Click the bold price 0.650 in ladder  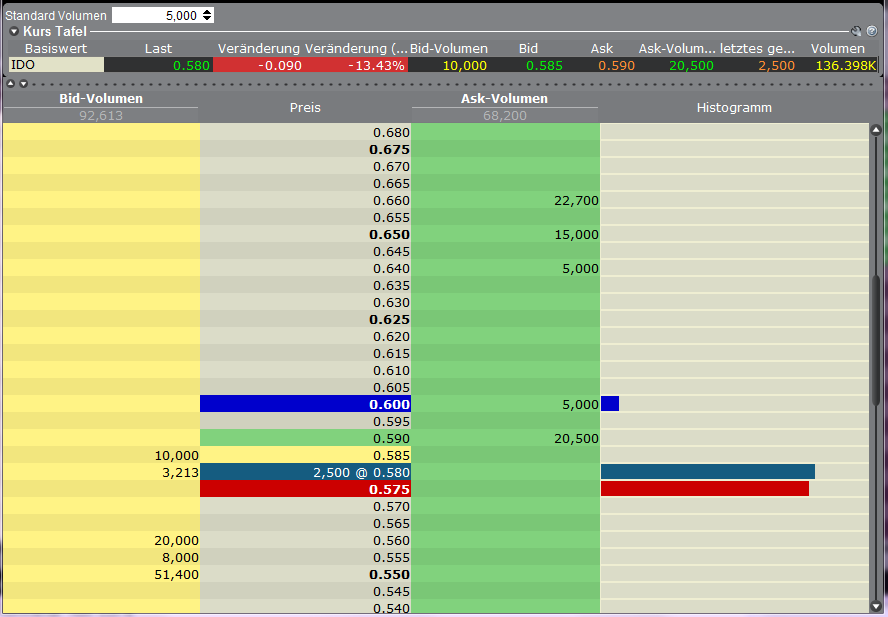[389, 235]
